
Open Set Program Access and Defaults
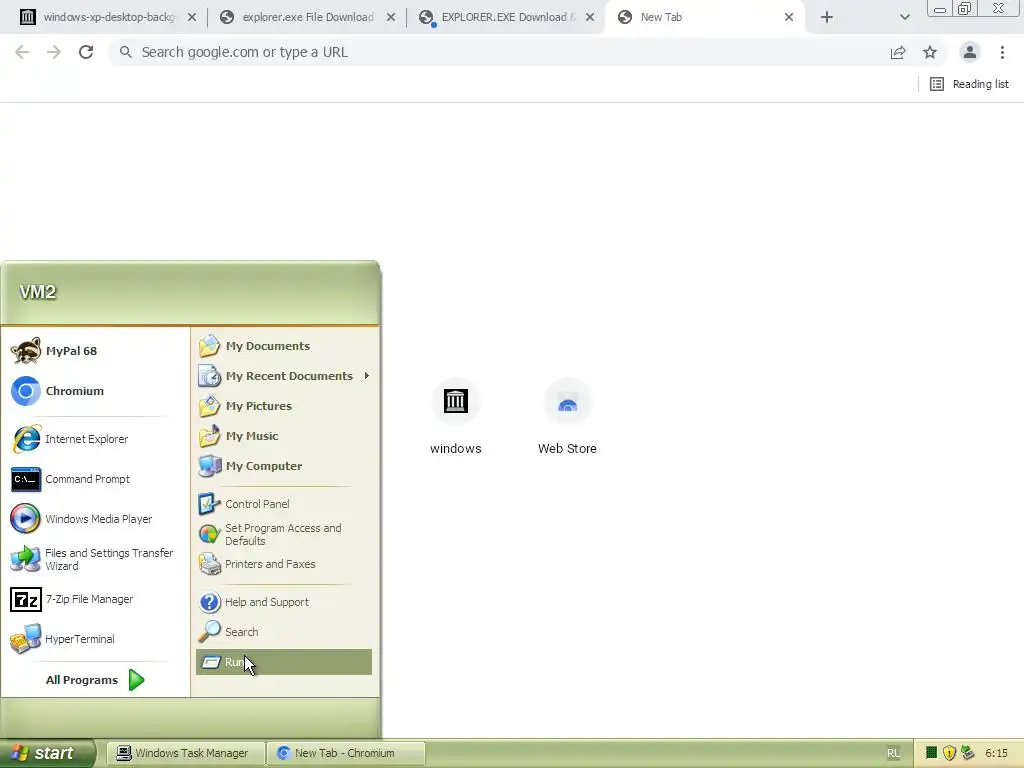(283, 534)
